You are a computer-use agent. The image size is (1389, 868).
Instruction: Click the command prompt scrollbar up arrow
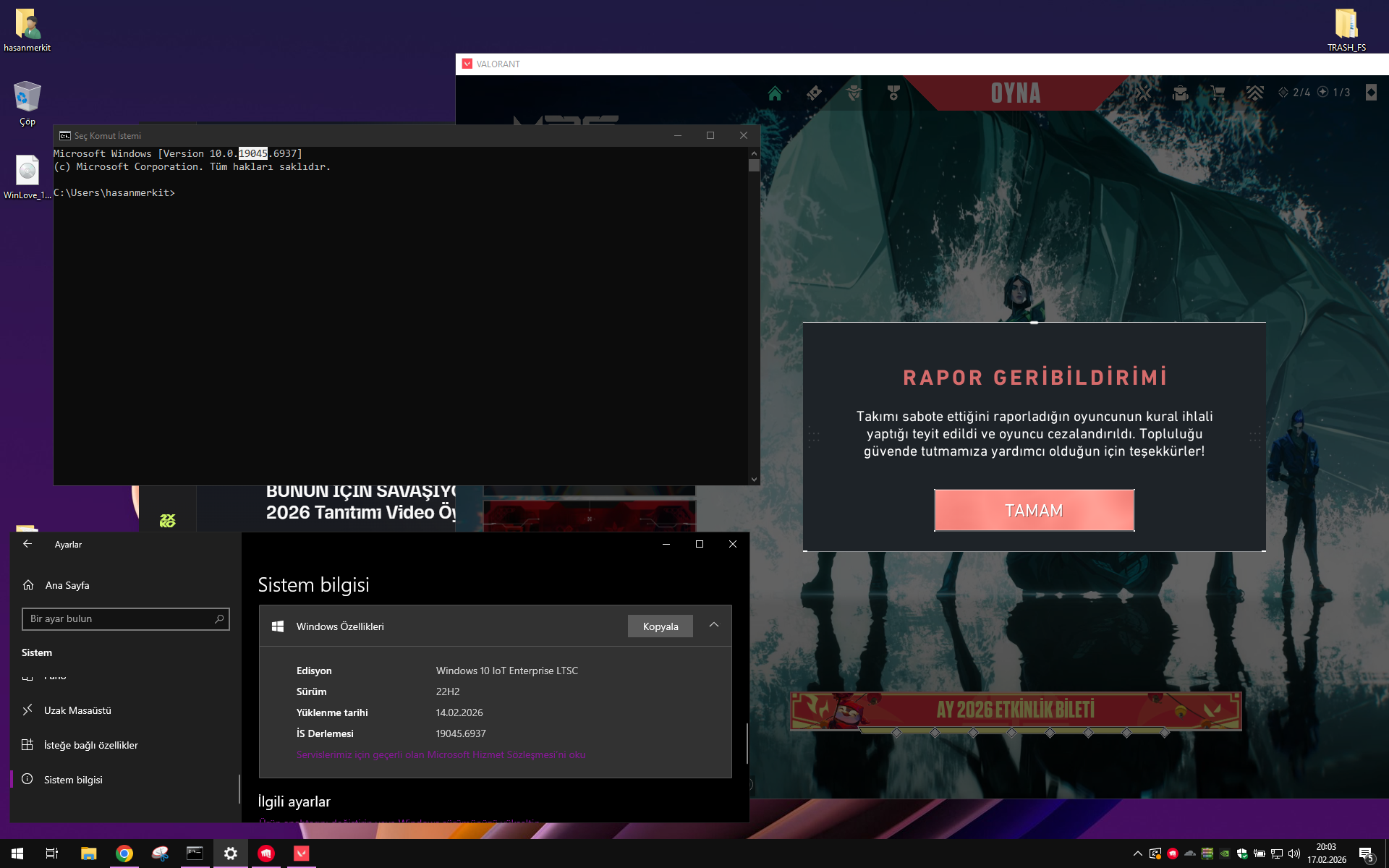point(754,153)
